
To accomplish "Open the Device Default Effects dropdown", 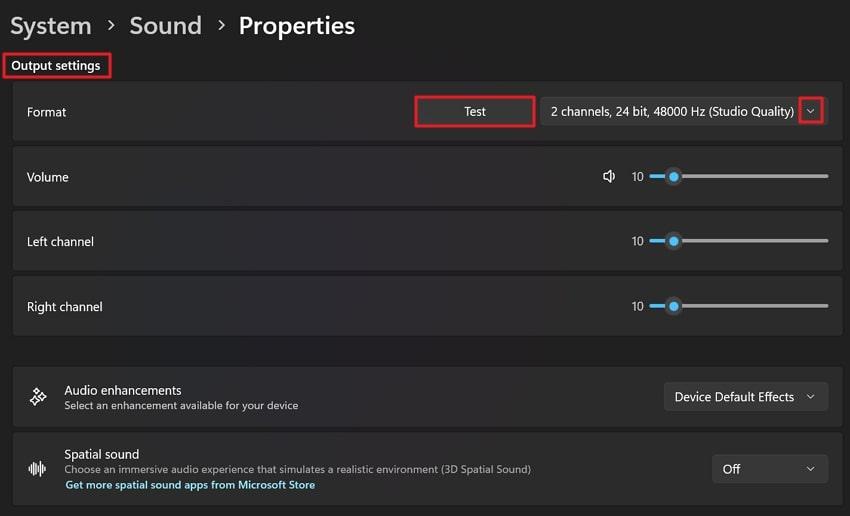I will pos(746,397).
